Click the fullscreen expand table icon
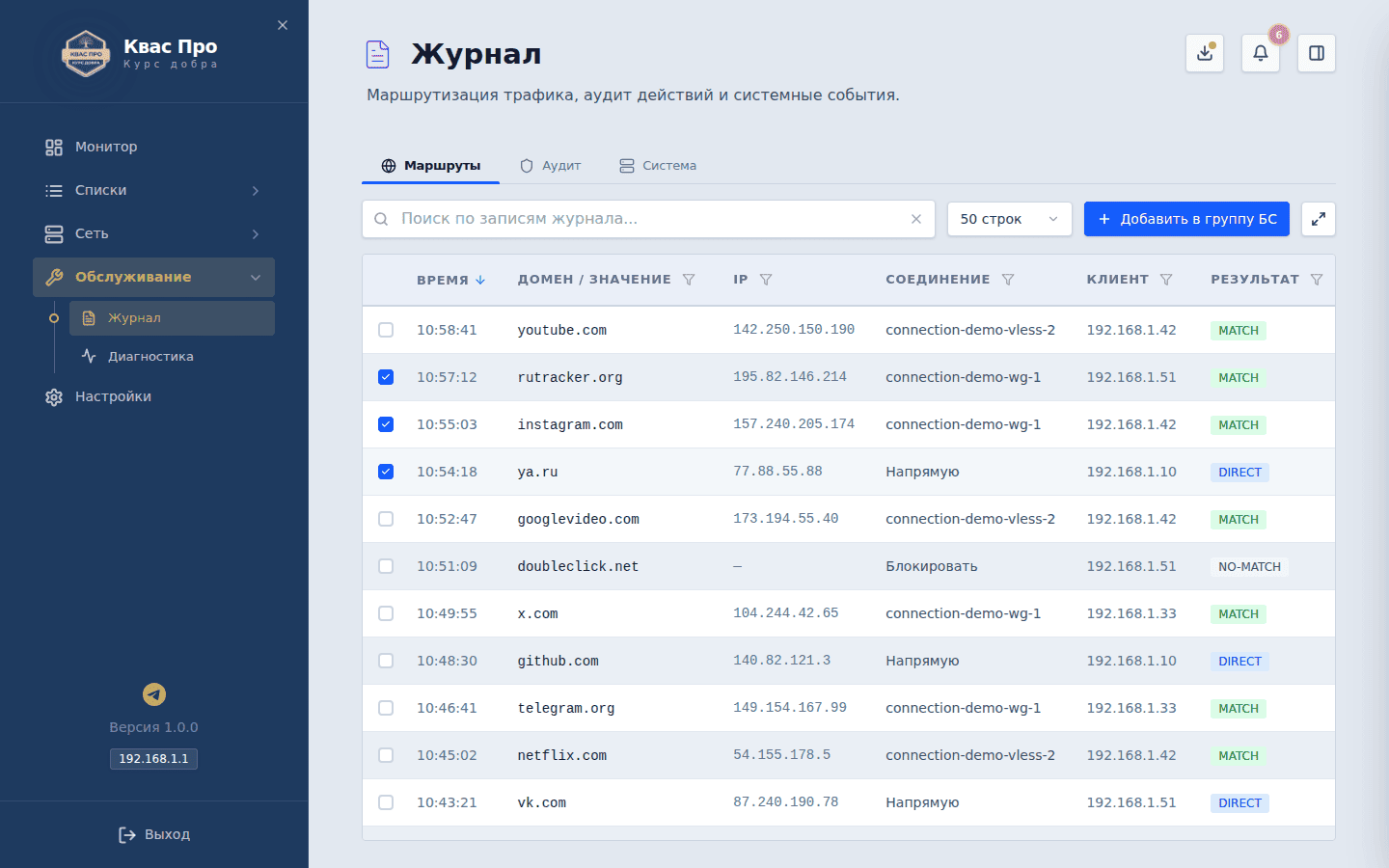1389x868 pixels. coord(1319,219)
